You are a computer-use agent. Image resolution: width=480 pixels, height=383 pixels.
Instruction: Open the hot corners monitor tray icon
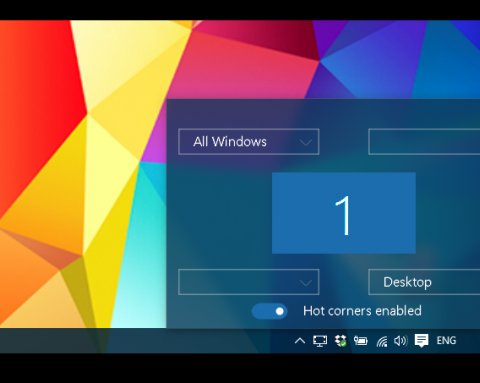(x=320, y=341)
